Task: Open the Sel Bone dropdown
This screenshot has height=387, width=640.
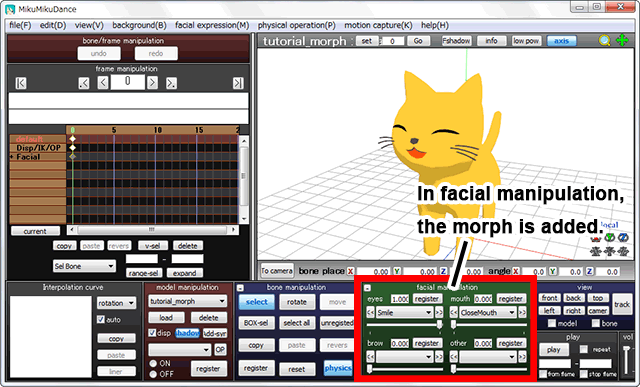Action: [x=84, y=266]
